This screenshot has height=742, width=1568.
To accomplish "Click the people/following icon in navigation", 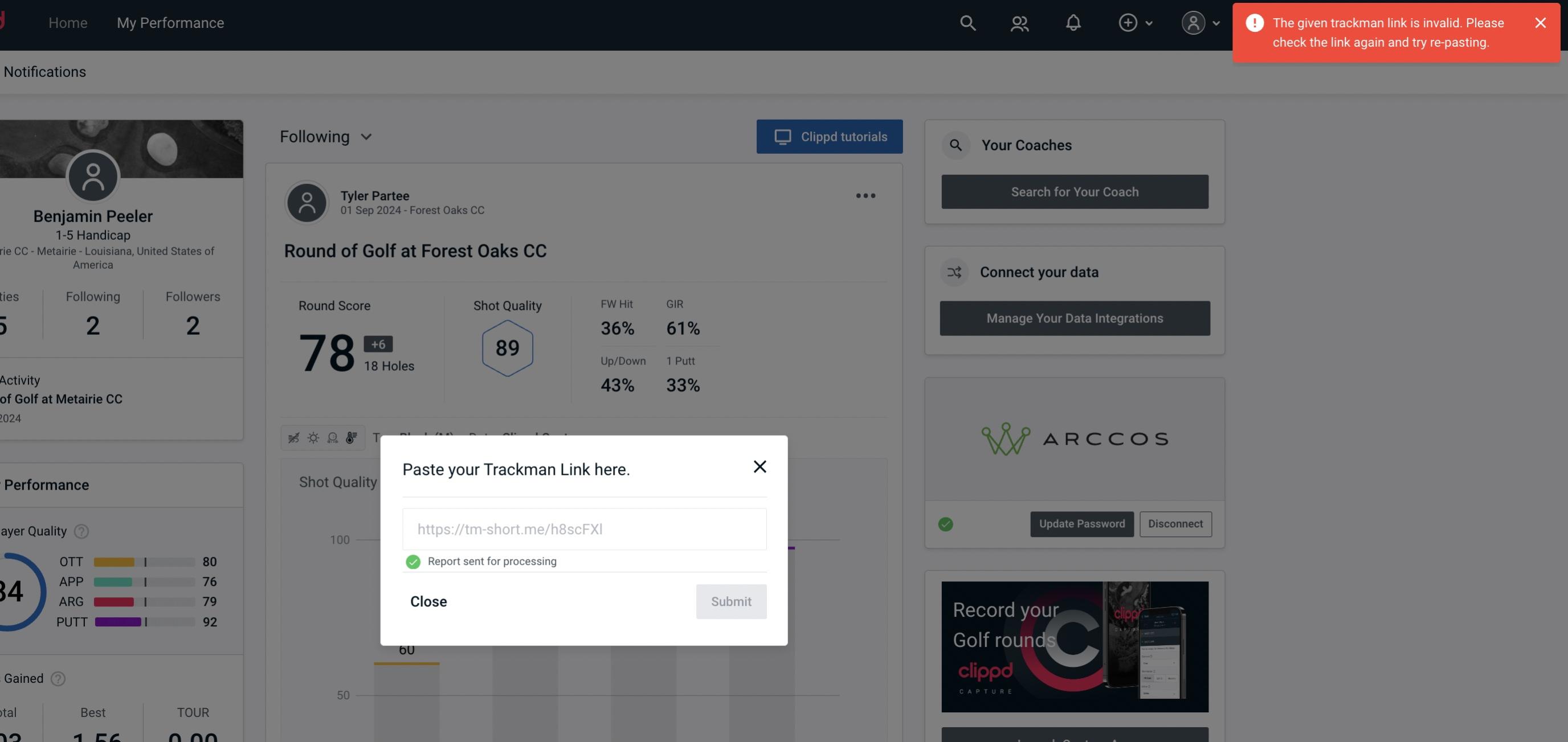I will pyautogui.click(x=1018, y=21).
